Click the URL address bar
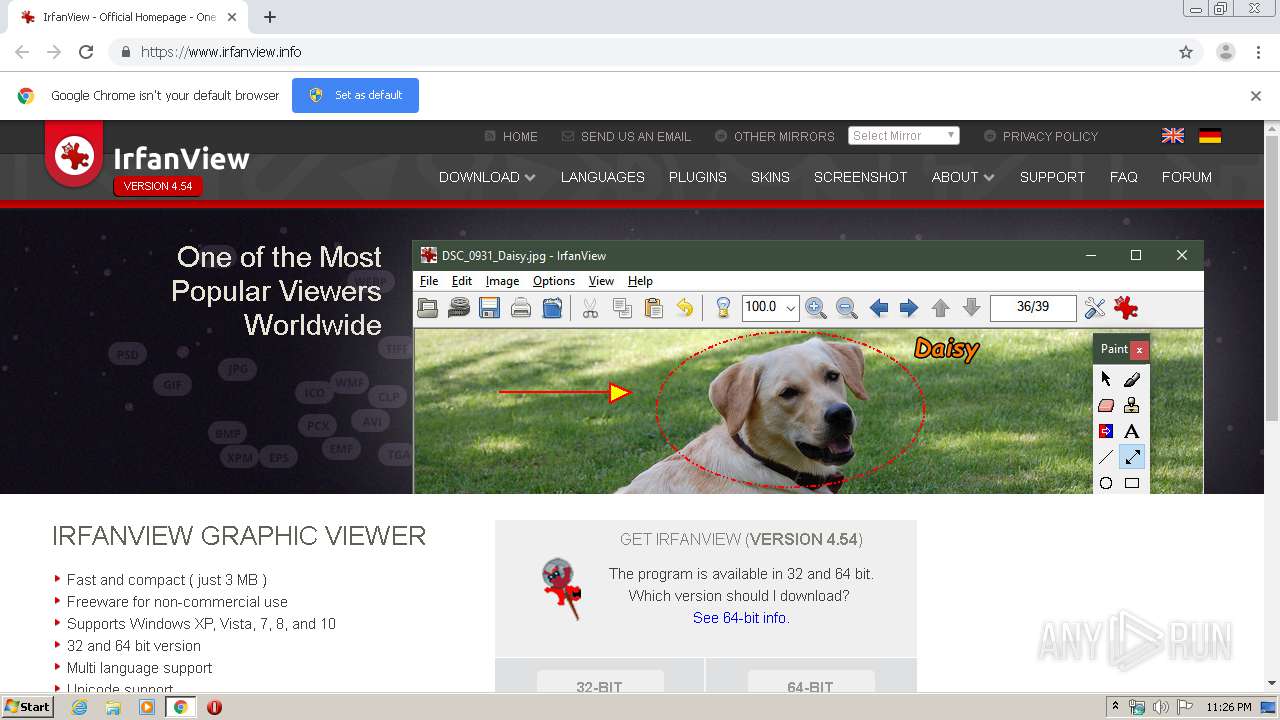The width and height of the screenshot is (1280, 720). pyautogui.click(x=640, y=52)
